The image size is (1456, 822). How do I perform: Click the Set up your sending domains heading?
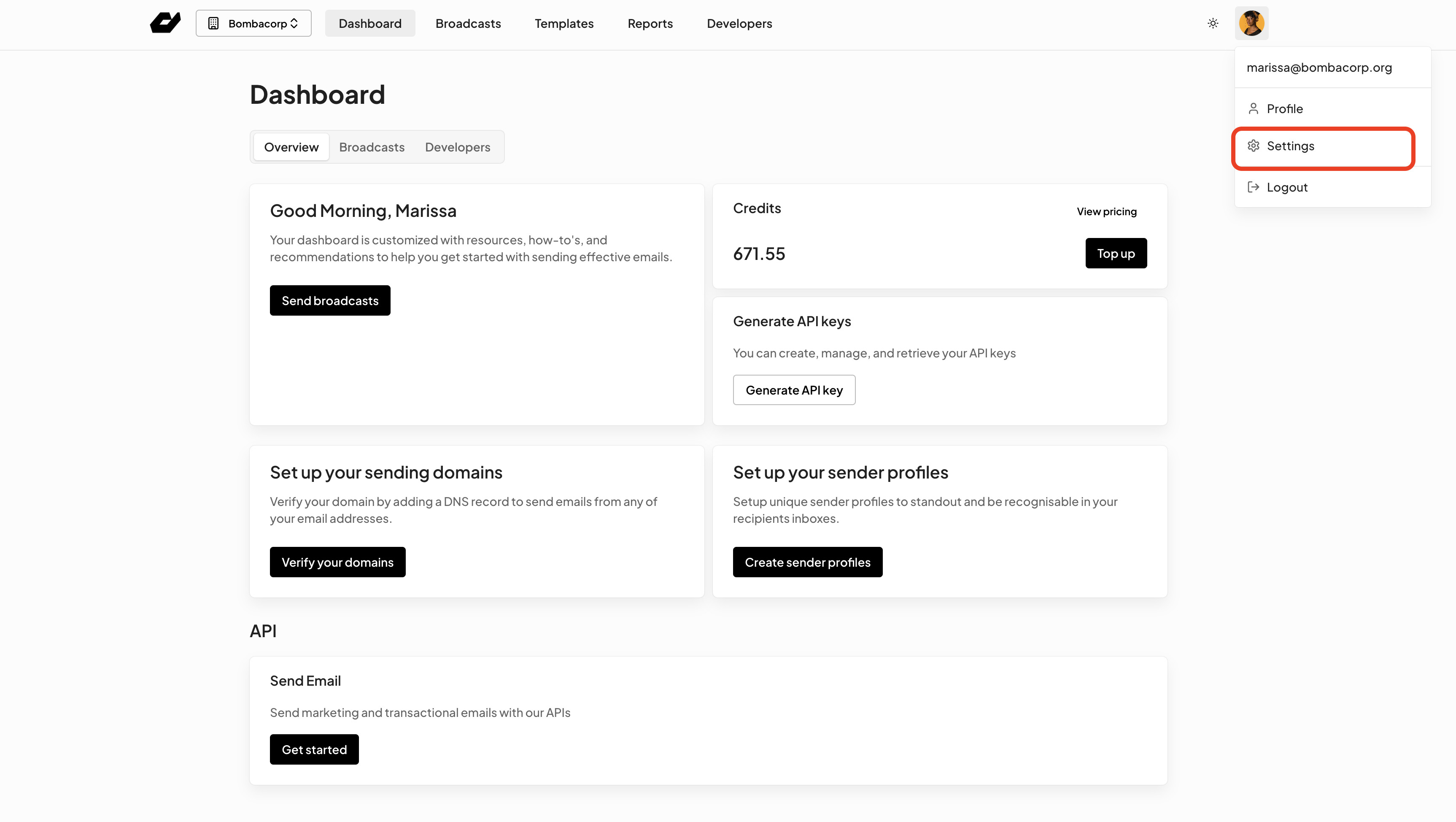point(386,473)
